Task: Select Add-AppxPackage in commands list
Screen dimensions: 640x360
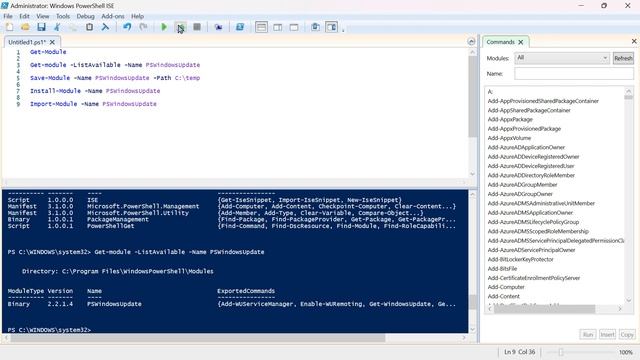Action: pyautogui.click(x=510, y=119)
